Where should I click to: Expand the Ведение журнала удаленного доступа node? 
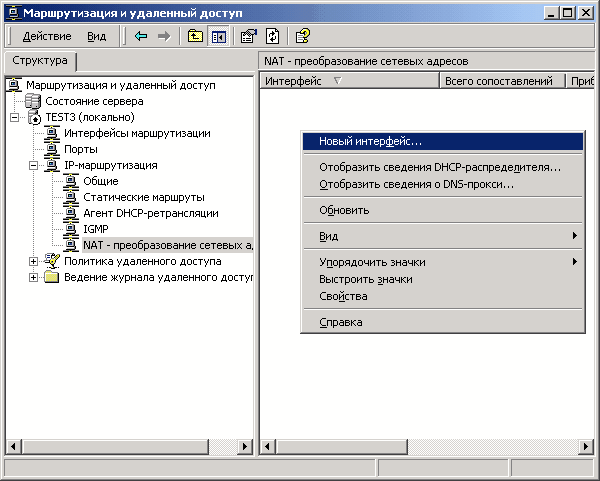coord(34,277)
